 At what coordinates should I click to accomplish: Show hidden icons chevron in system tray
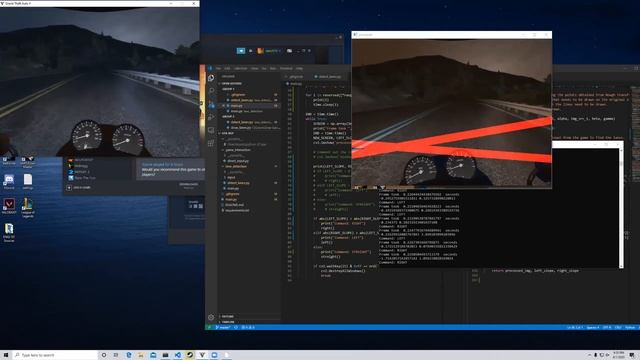589,355
